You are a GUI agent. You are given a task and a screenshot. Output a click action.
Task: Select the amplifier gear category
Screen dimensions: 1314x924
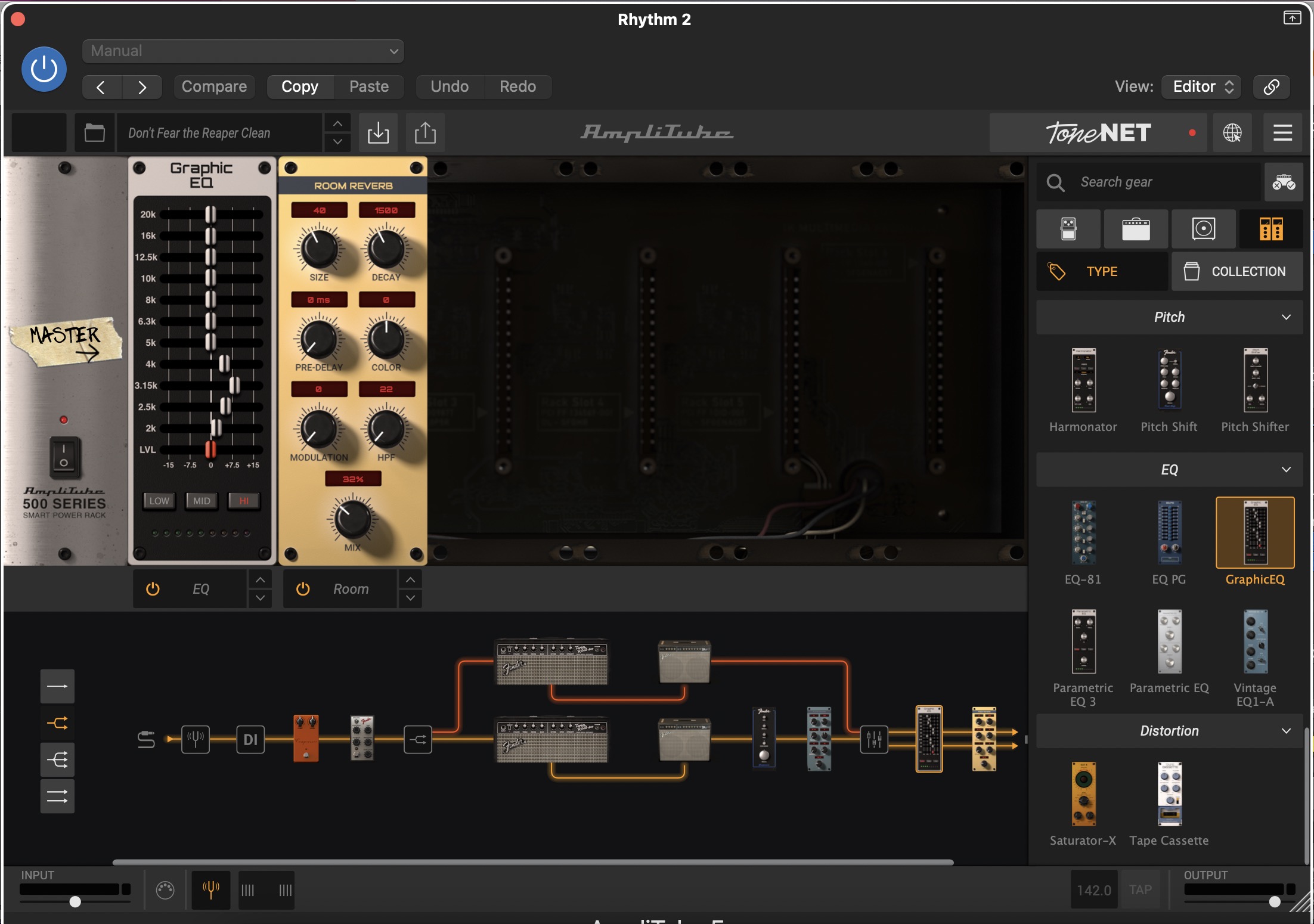1136,229
